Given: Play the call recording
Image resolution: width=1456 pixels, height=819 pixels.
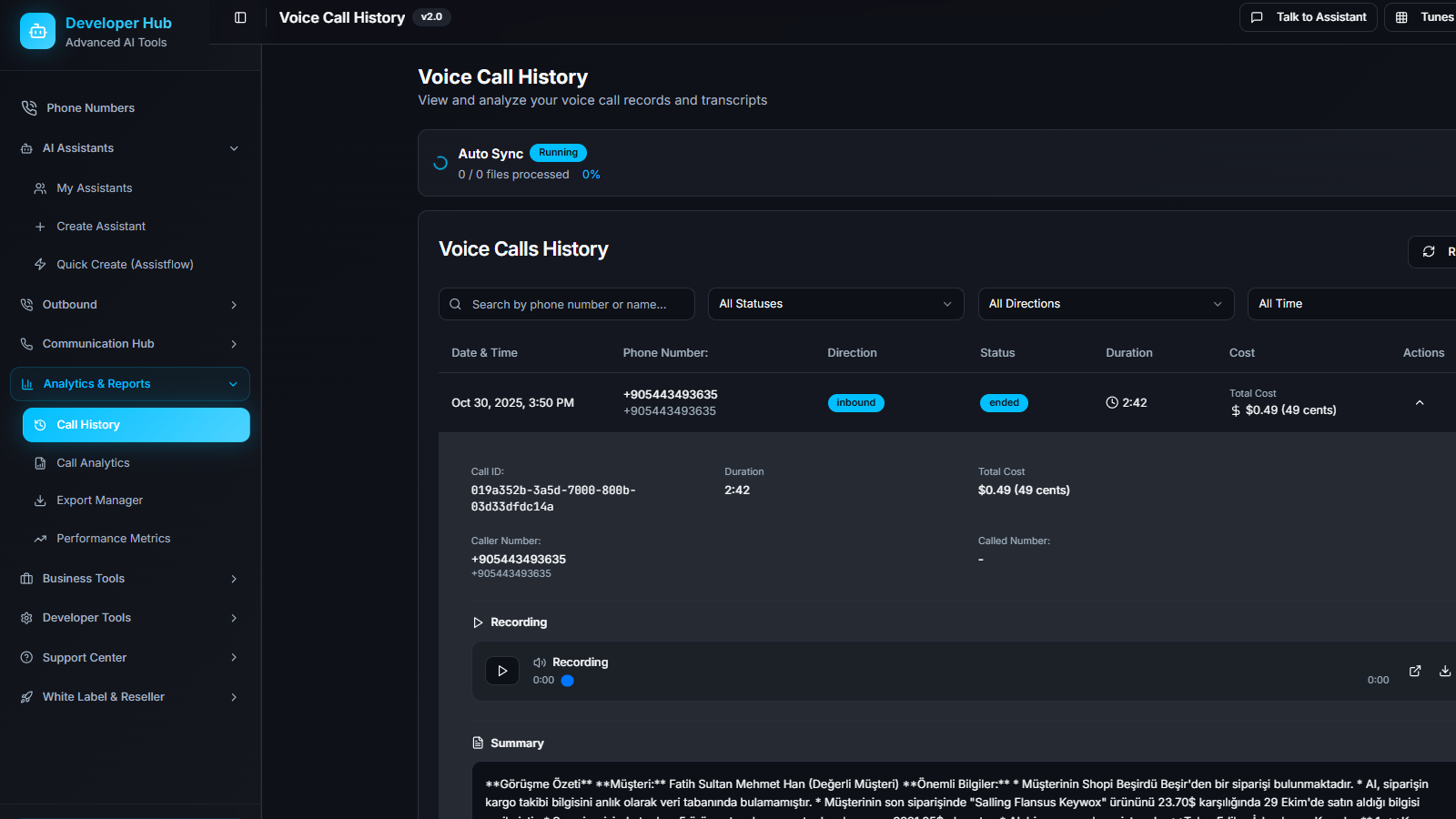Looking at the screenshot, I should 502,671.
